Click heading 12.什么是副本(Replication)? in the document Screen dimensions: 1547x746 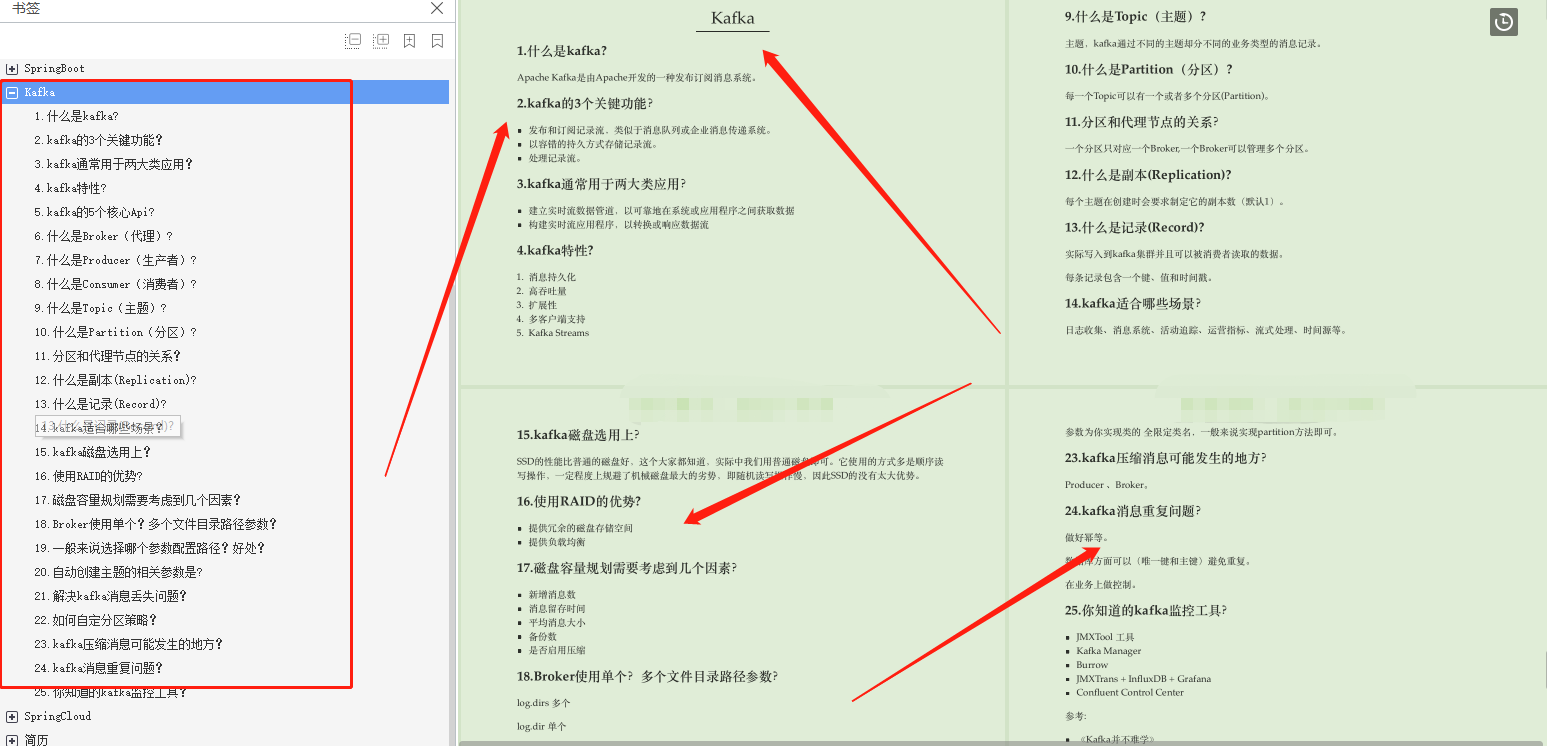(1148, 175)
